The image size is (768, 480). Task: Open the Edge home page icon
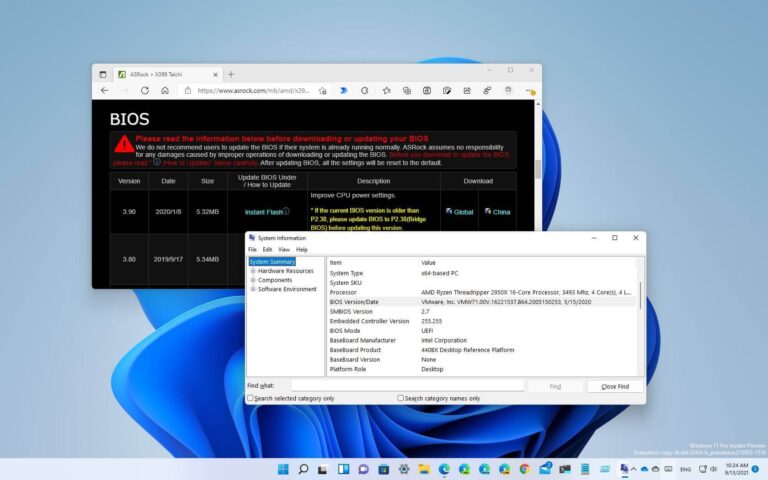click(165, 91)
